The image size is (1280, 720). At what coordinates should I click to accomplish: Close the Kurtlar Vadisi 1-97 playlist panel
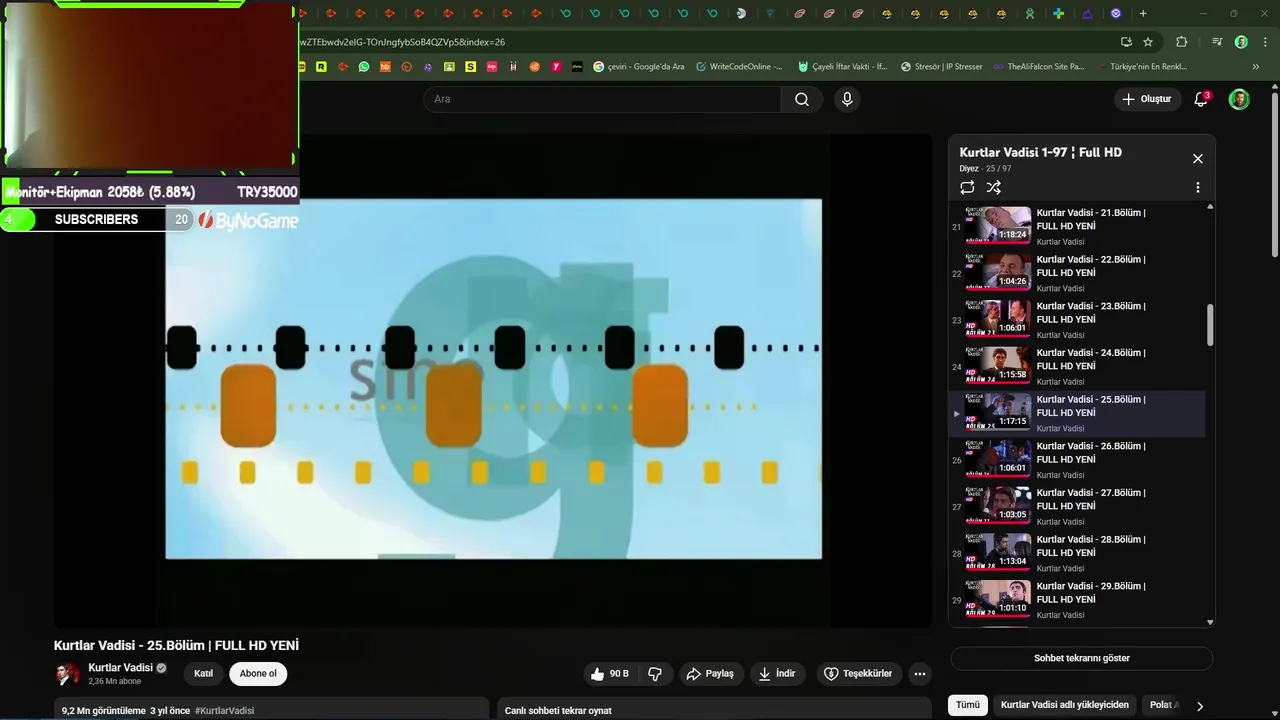[x=1198, y=158]
